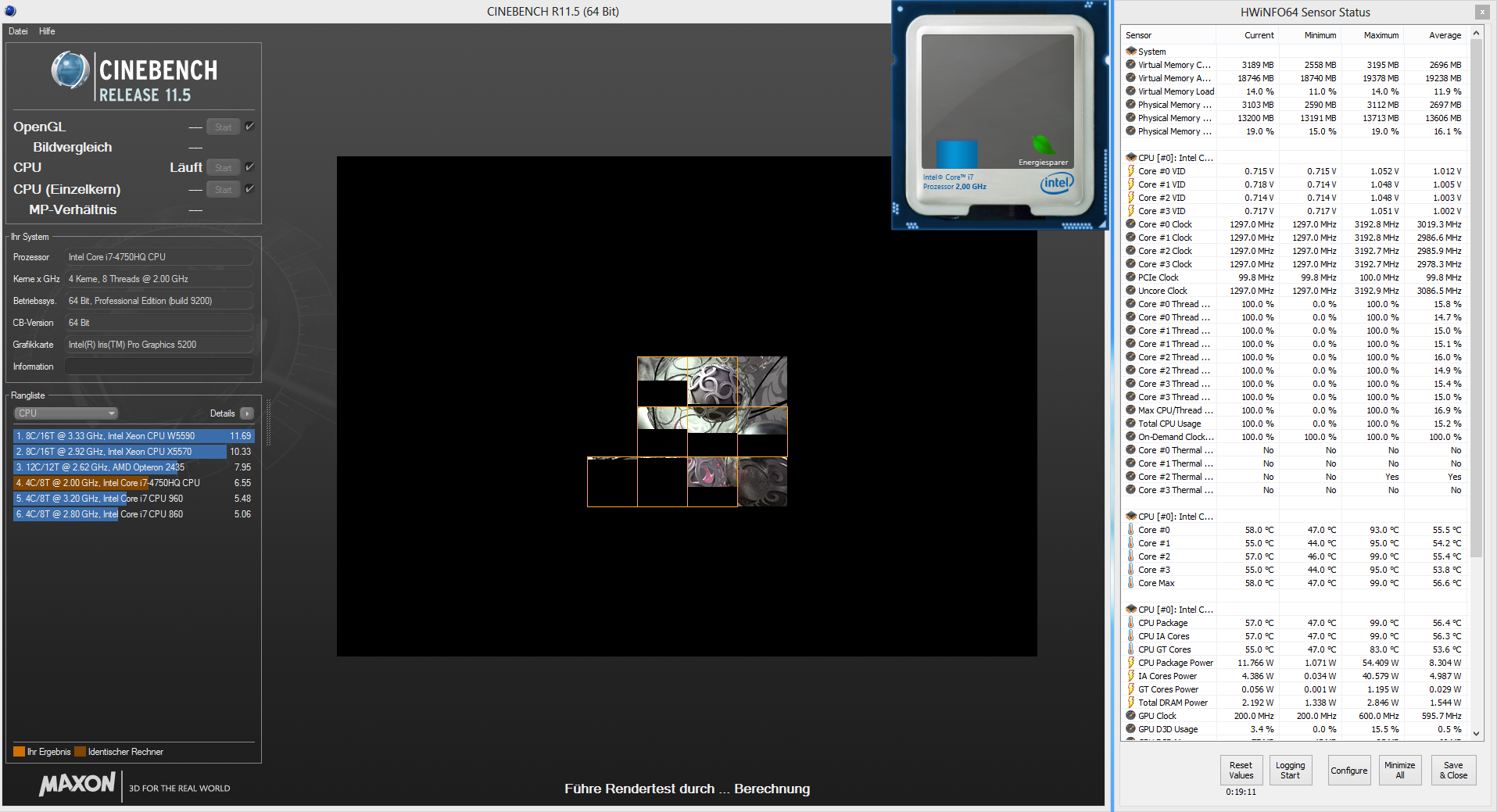
Task: Click the intel logo on the CPU gadget
Action: 1057,183
